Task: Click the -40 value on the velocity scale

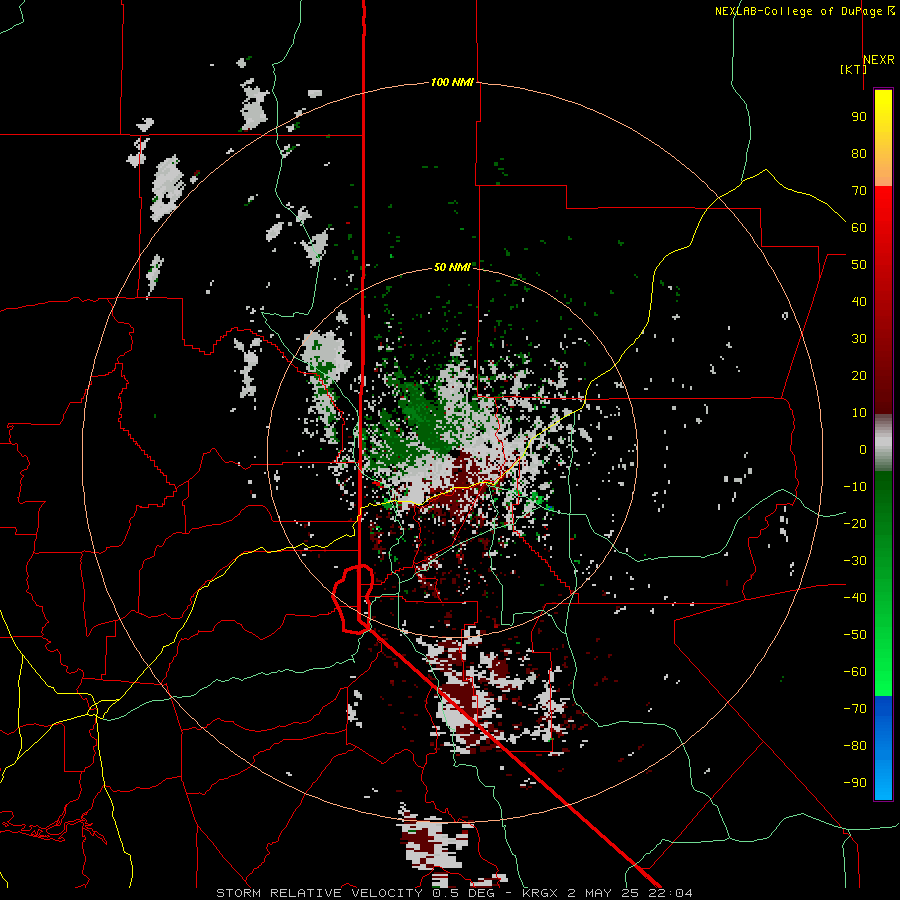Action: (855, 598)
